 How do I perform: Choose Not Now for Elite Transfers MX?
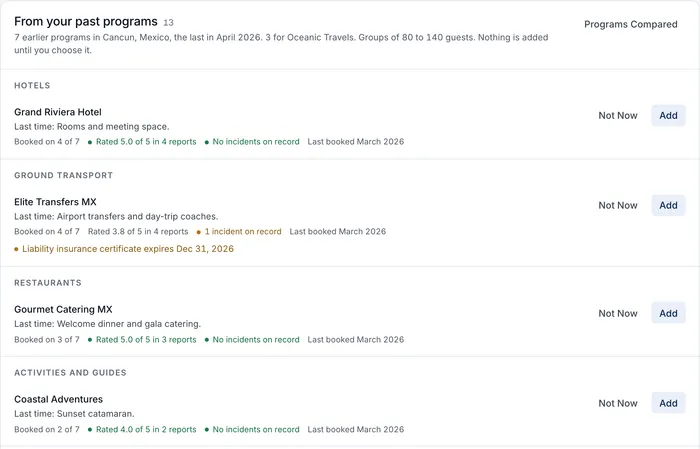[x=618, y=205]
